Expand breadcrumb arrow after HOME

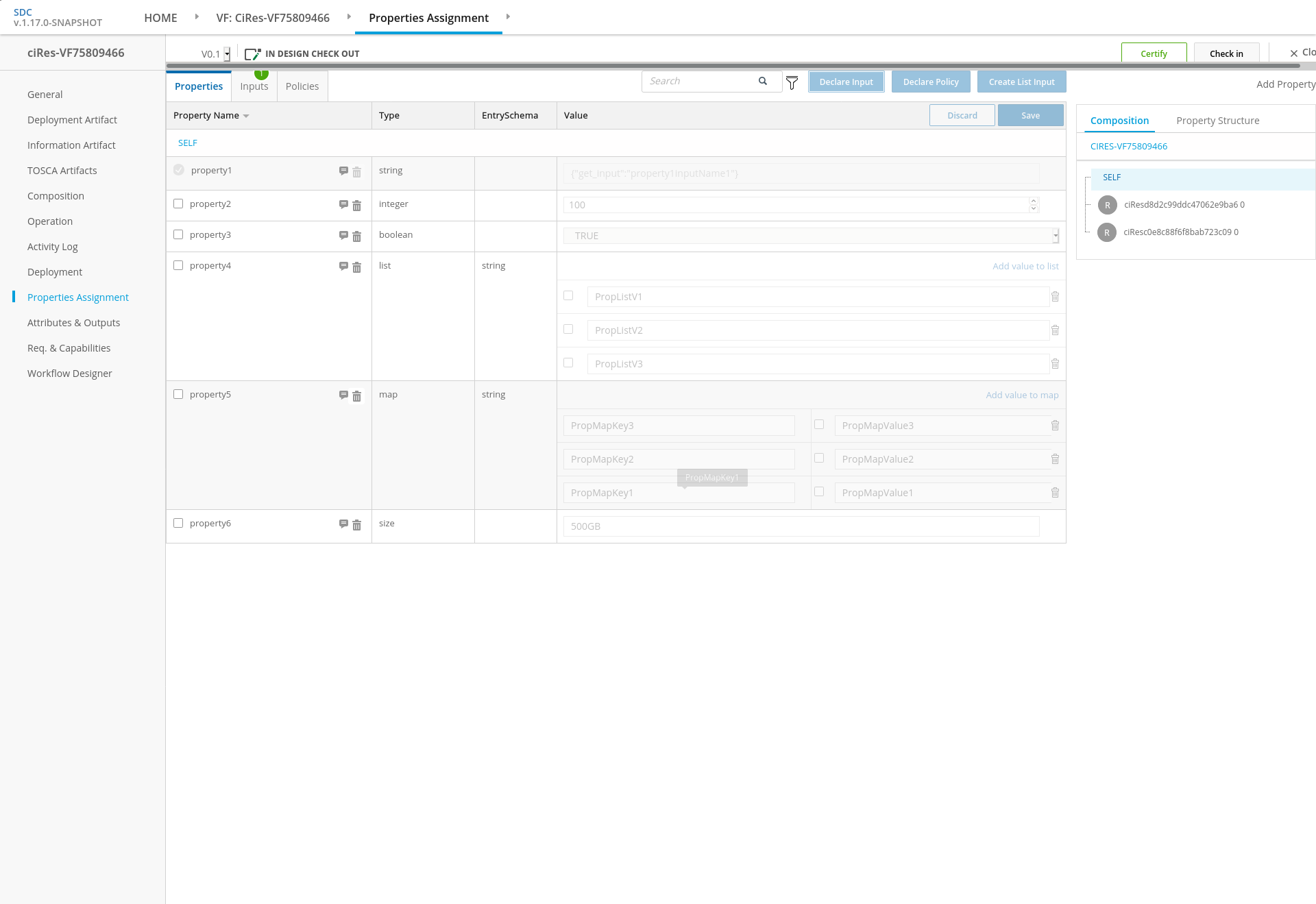[x=197, y=16]
